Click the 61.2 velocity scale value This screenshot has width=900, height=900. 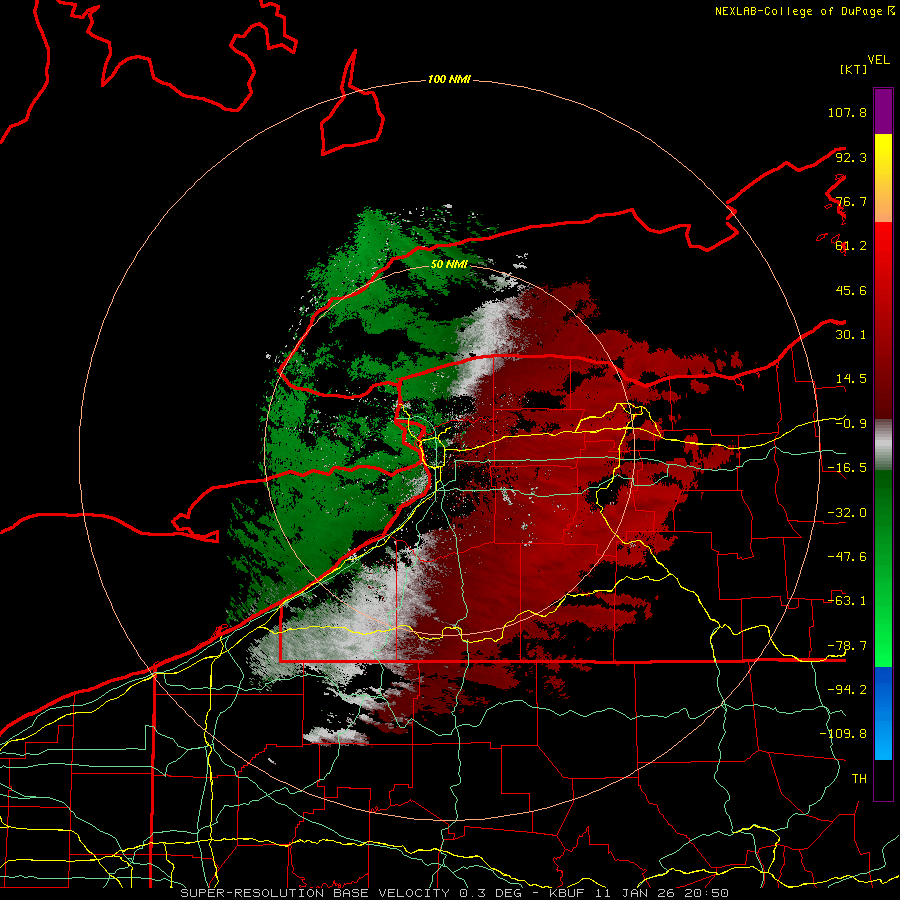[851, 246]
